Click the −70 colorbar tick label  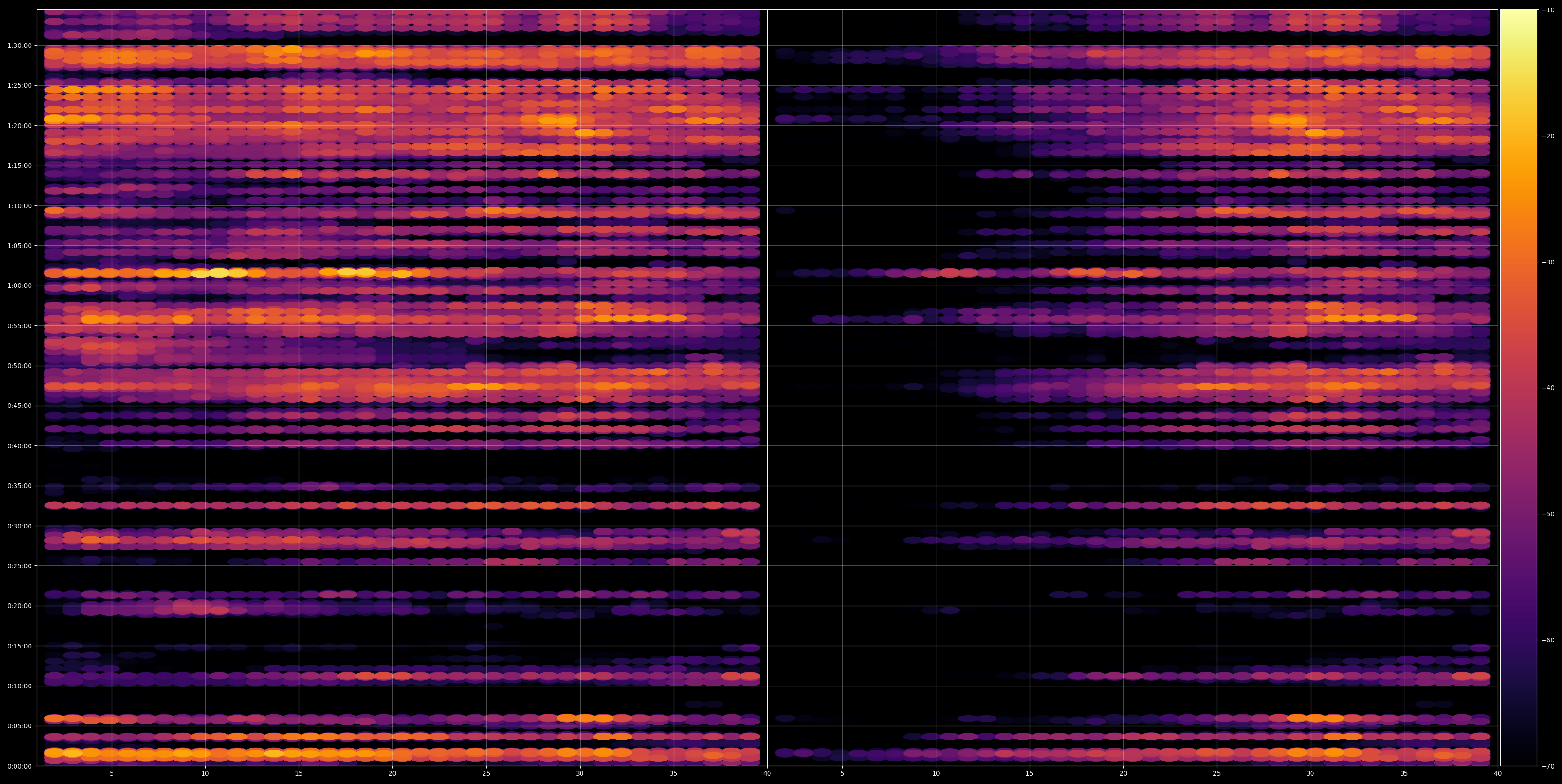click(x=1548, y=766)
